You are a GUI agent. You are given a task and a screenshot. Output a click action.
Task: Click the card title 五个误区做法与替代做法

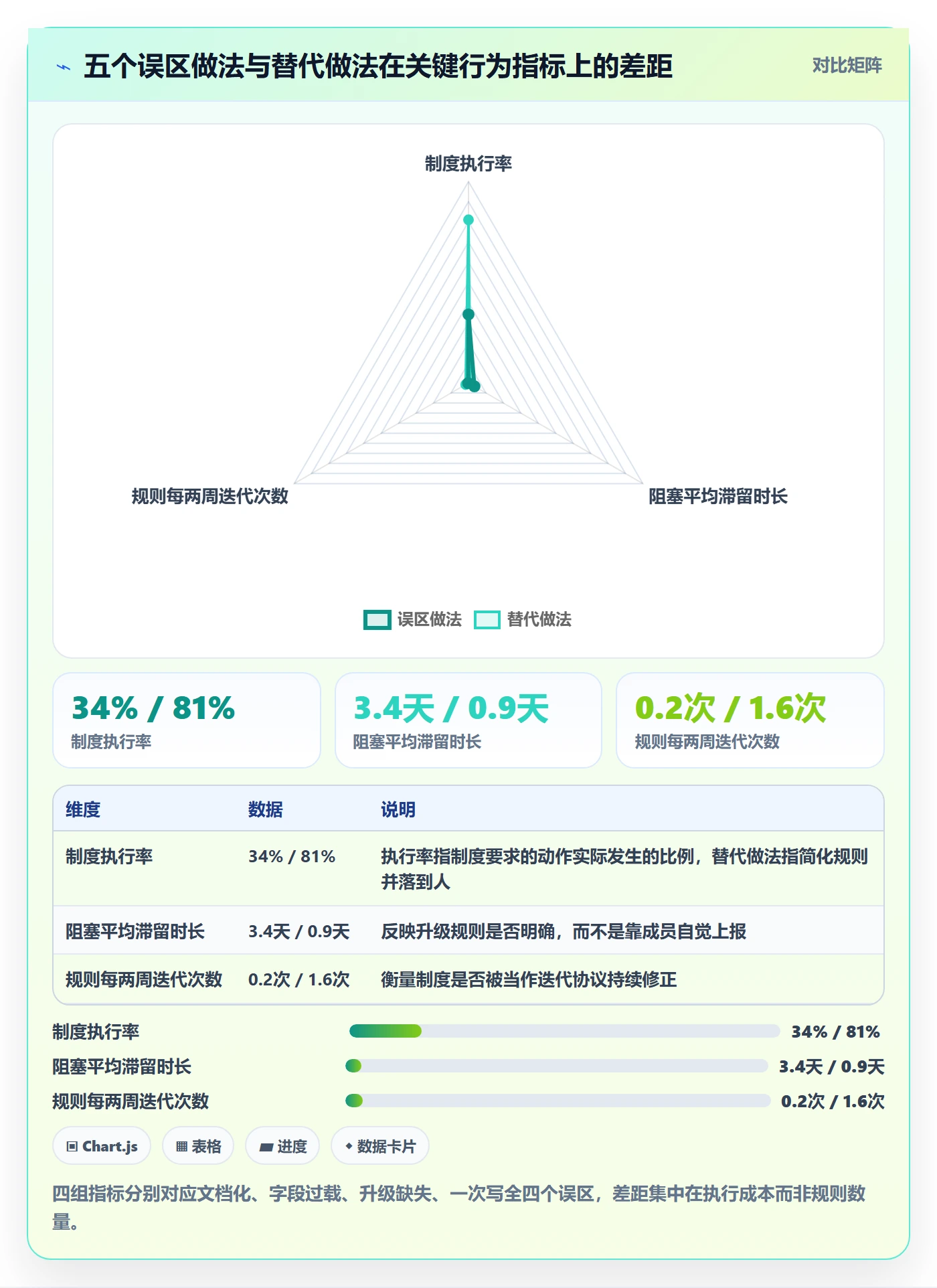378,66
